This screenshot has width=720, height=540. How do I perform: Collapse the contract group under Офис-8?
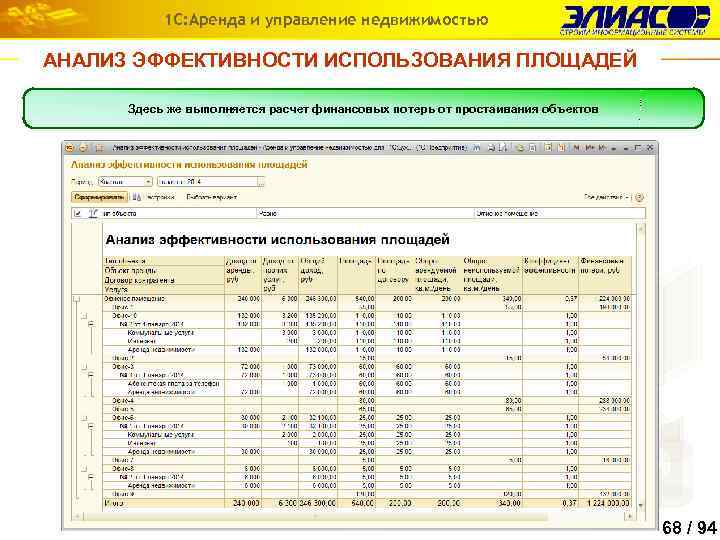point(91,477)
